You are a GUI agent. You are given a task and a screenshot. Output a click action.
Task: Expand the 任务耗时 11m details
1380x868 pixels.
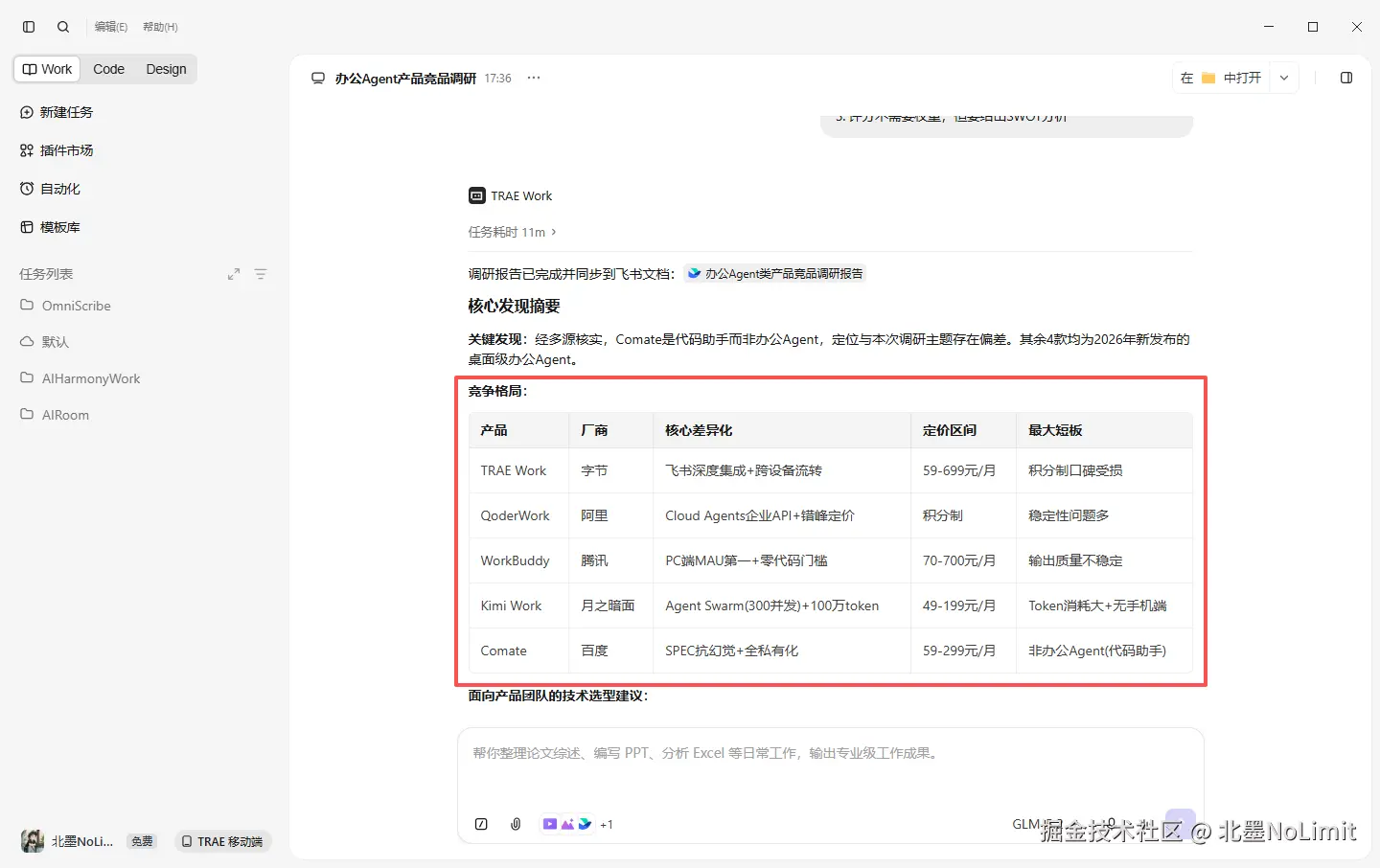tap(513, 232)
